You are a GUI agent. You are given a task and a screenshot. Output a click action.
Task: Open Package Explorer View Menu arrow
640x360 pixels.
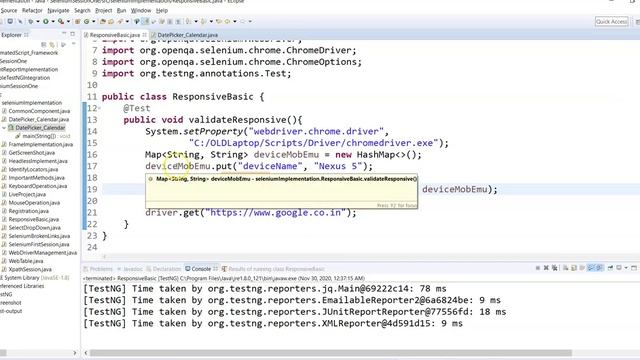(x=73, y=44)
